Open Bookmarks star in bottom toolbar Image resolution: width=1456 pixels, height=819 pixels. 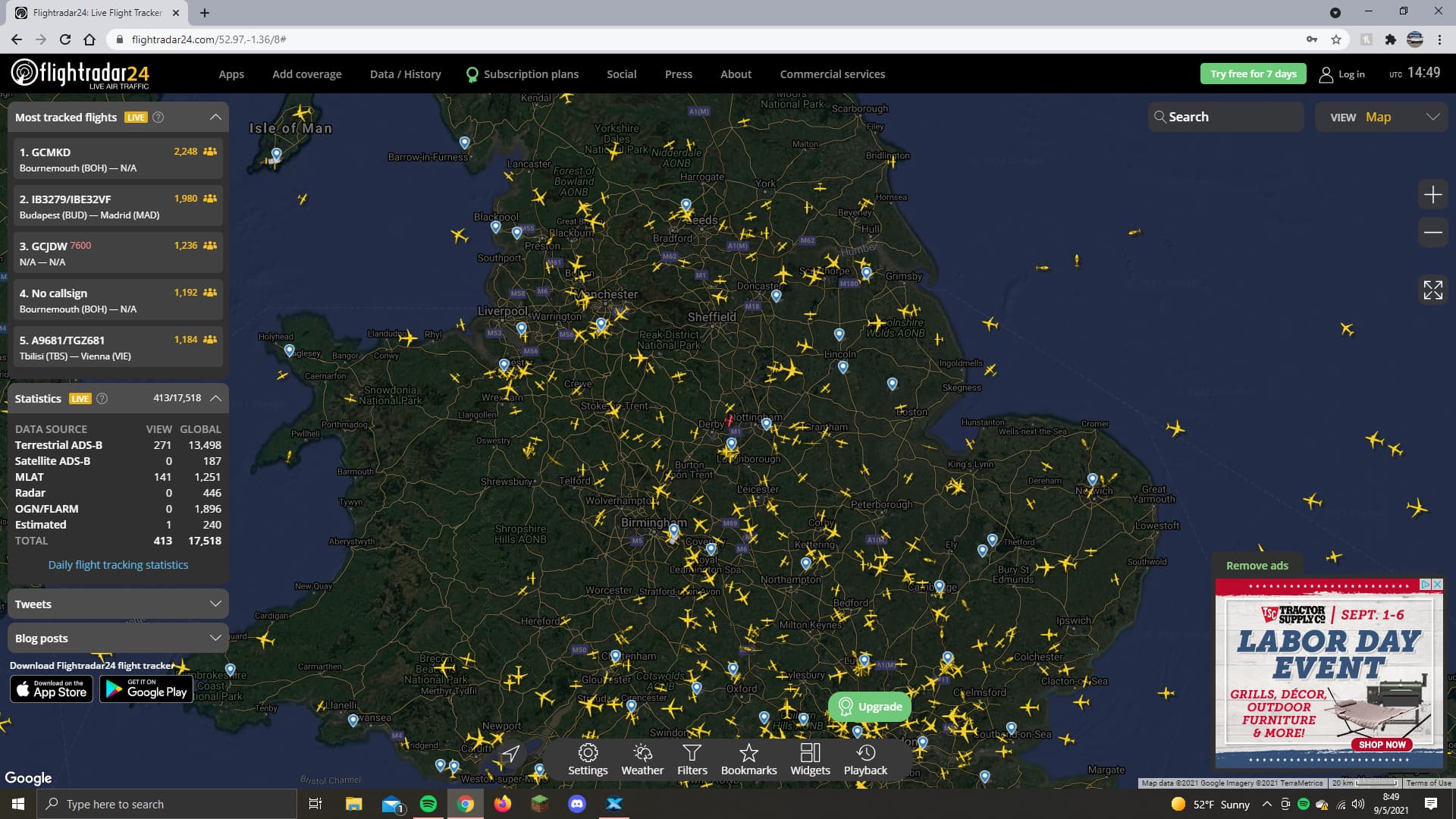[x=748, y=759]
